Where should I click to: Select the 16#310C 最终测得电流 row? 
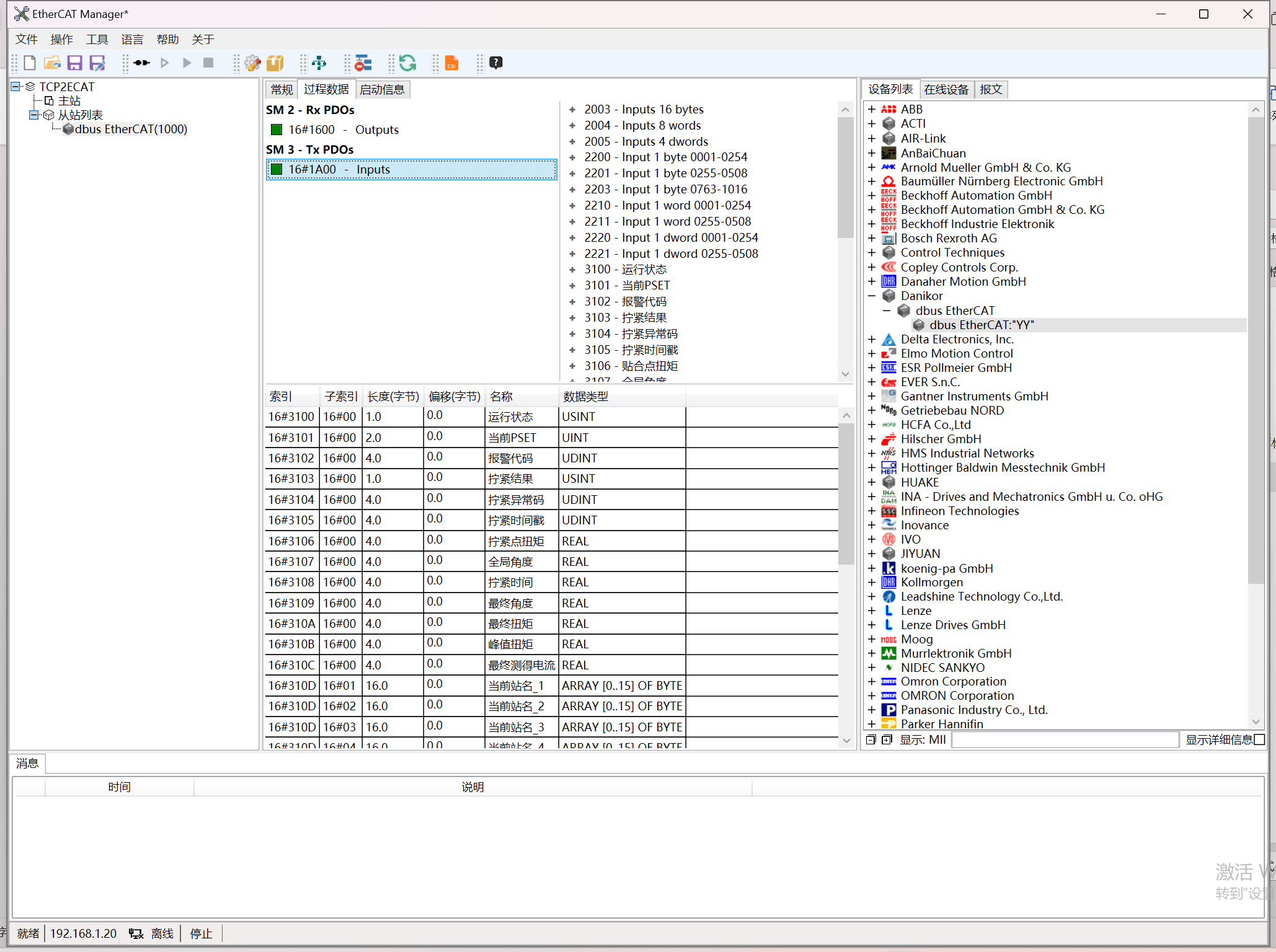coord(552,665)
